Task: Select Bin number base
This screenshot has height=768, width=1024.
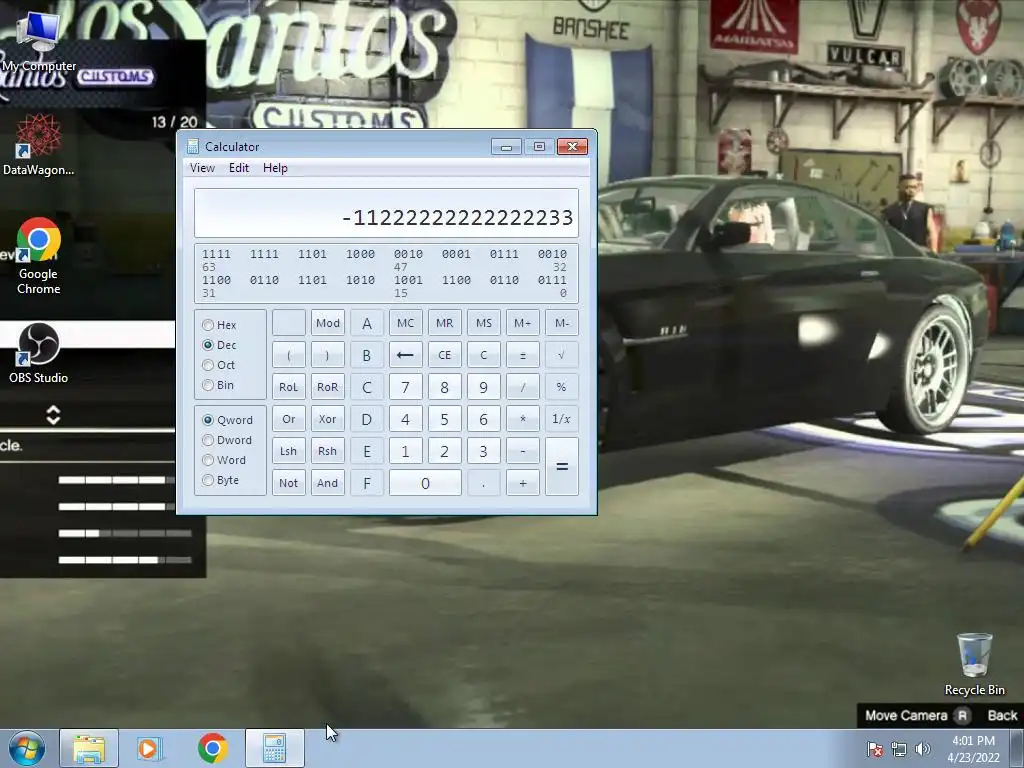Action: click(218, 385)
